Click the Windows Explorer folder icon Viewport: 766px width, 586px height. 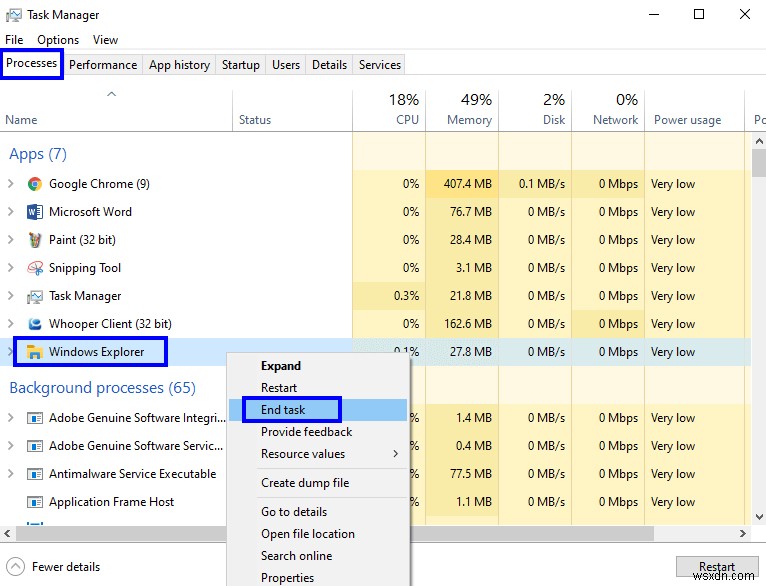(x=35, y=352)
